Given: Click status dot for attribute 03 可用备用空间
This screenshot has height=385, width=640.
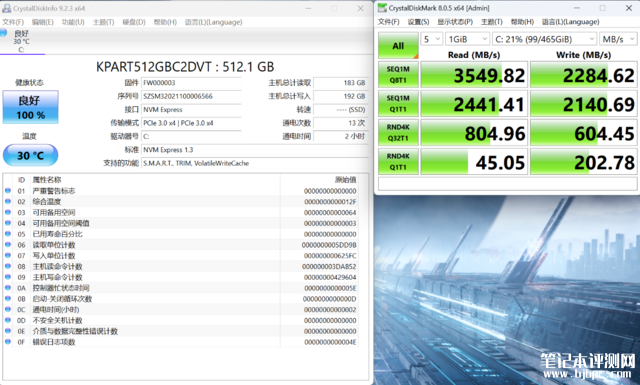Looking at the screenshot, I should tap(8, 212).
